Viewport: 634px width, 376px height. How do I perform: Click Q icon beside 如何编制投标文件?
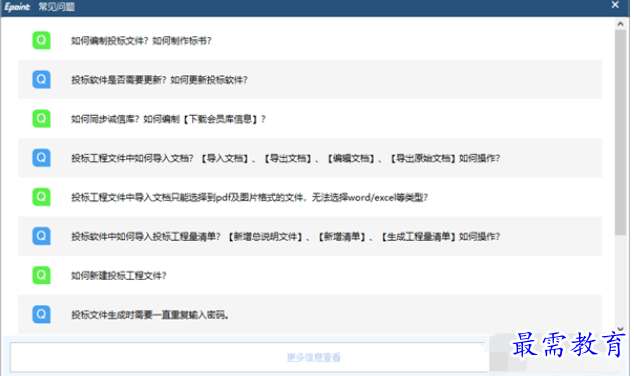41,40
